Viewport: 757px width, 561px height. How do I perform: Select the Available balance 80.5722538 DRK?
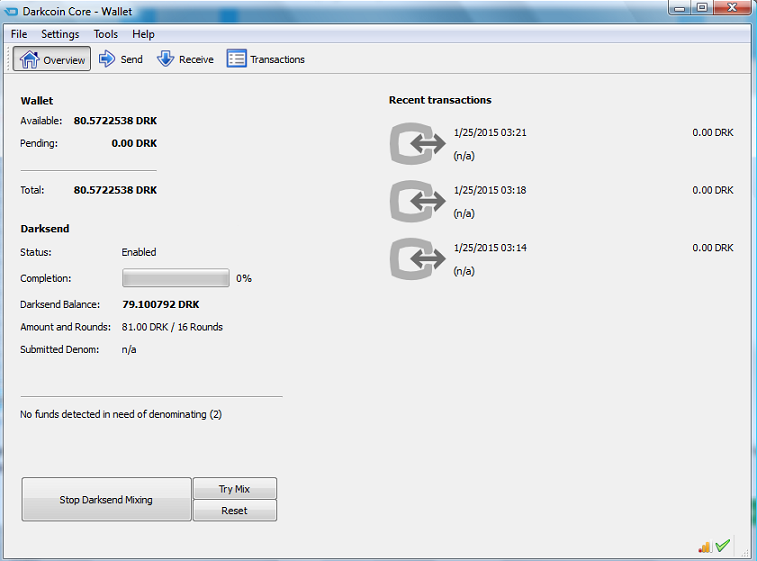tap(115, 121)
